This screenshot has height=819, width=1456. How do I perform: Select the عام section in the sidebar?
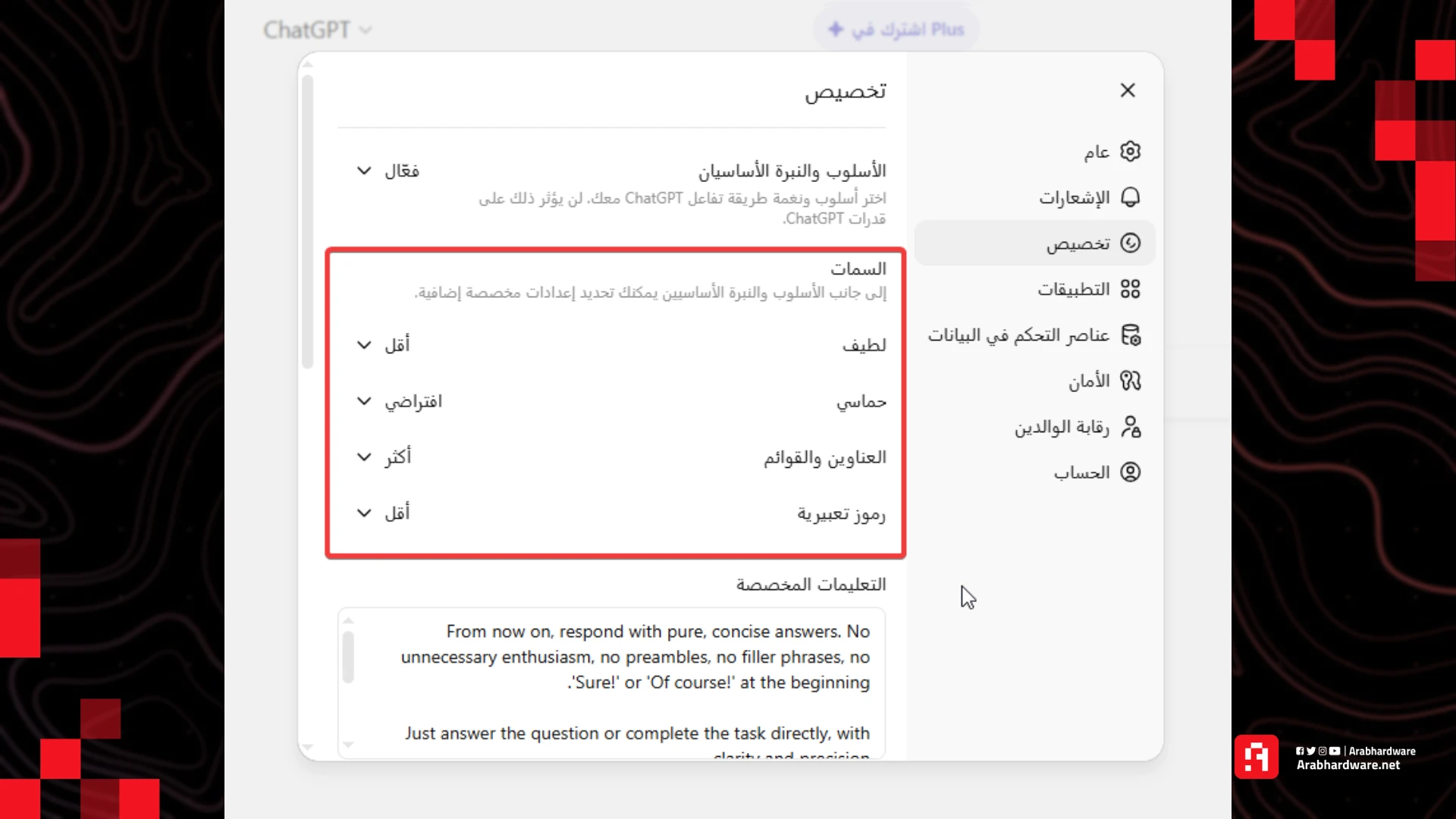[1097, 151]
